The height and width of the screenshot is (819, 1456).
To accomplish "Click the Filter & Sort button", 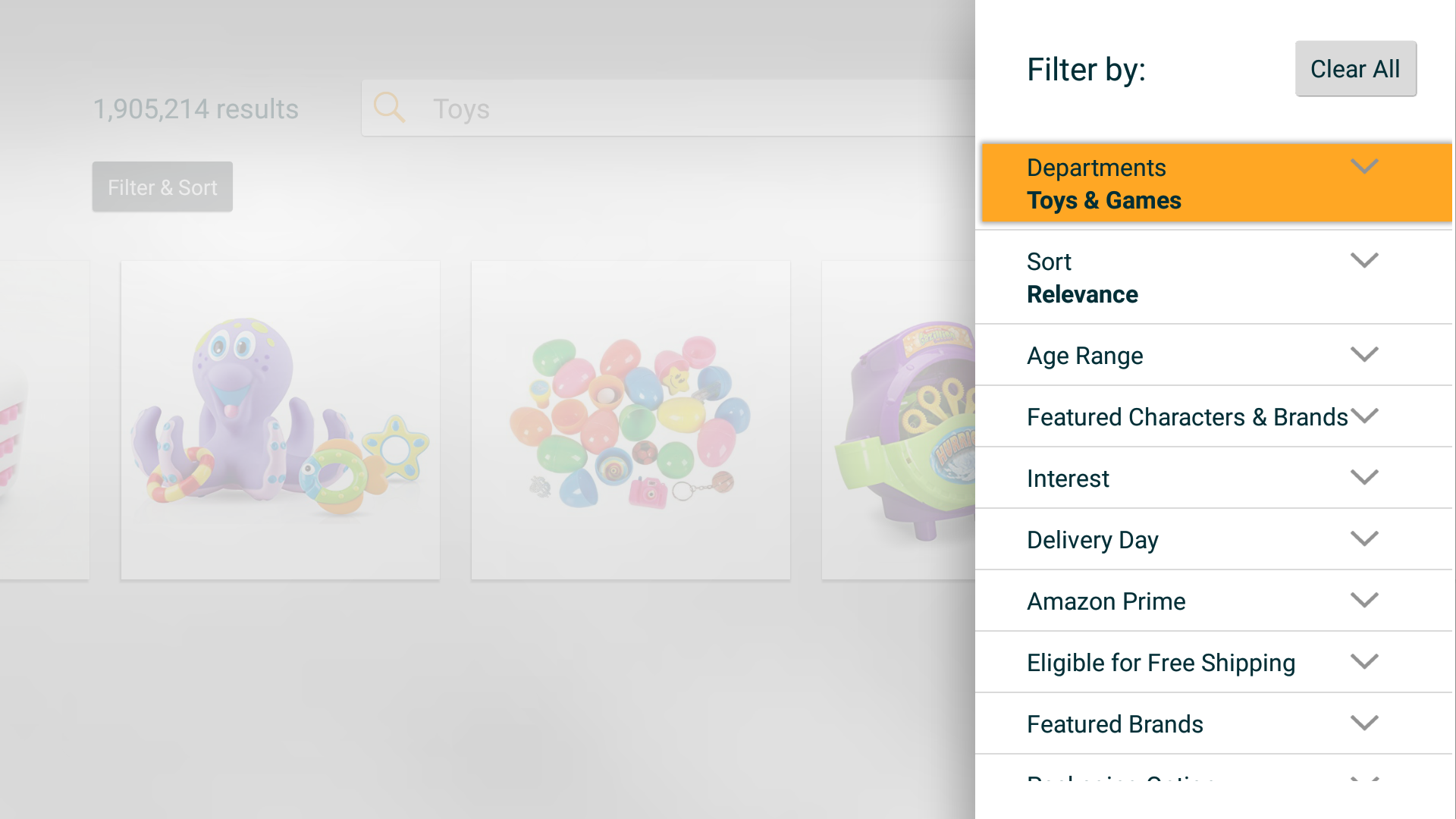I will tap(162, 187).
